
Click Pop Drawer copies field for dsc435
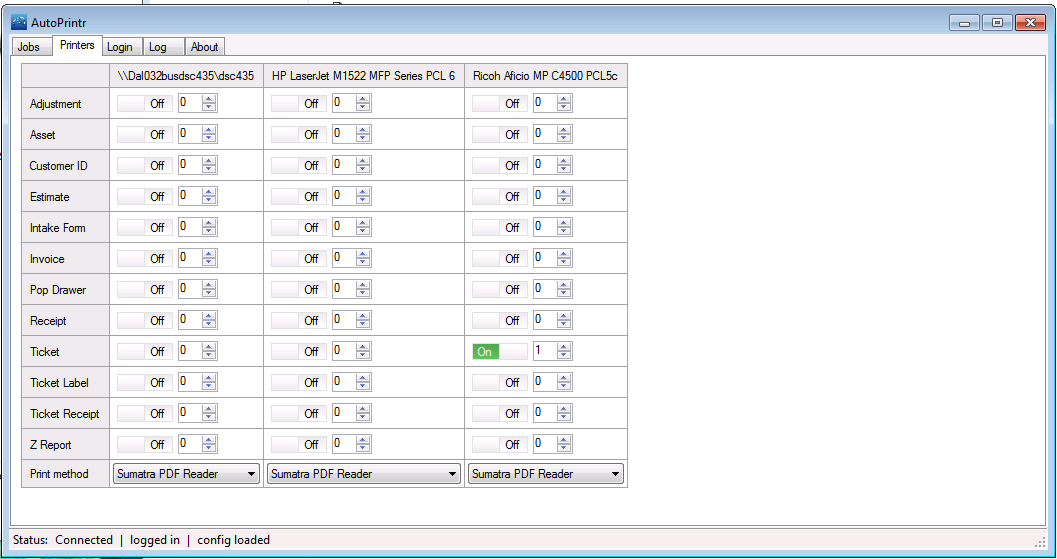pyautogui.click(x=189, y=290)
